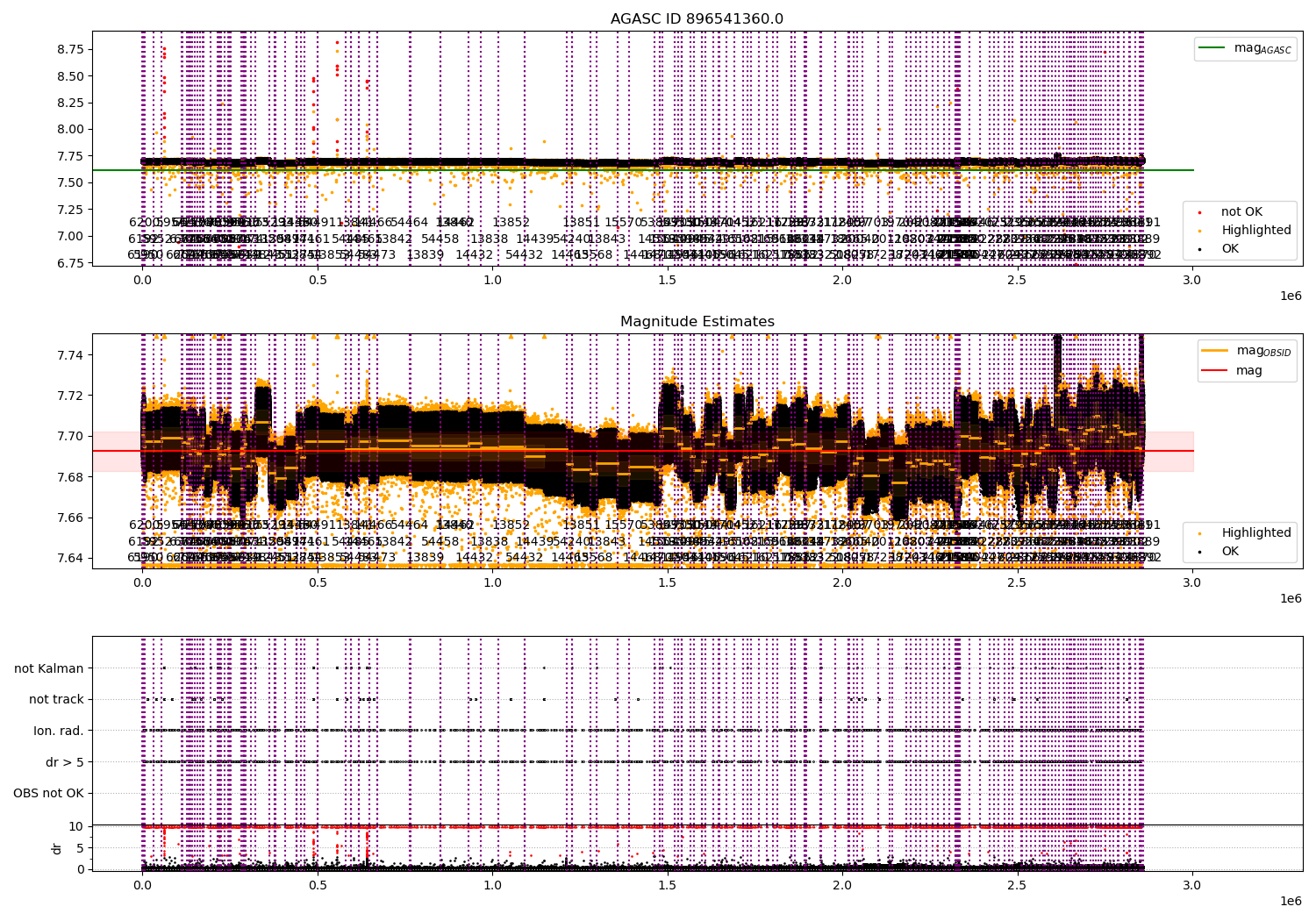Screen dimensions: 1316x921
Task: Click the 8.25 y-axis tick label
Action: 70,103
